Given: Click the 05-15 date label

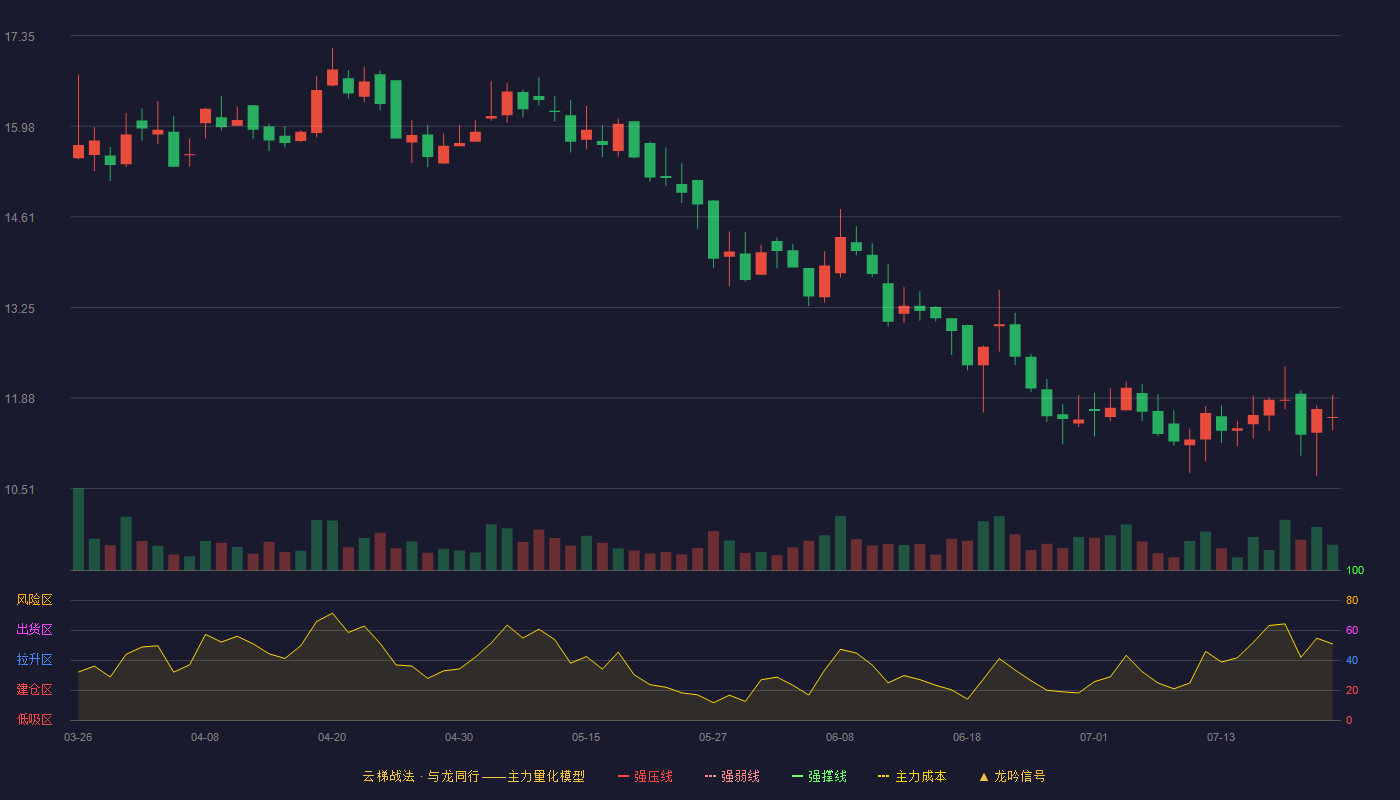Looking at the screenshot, I should 586,737.
